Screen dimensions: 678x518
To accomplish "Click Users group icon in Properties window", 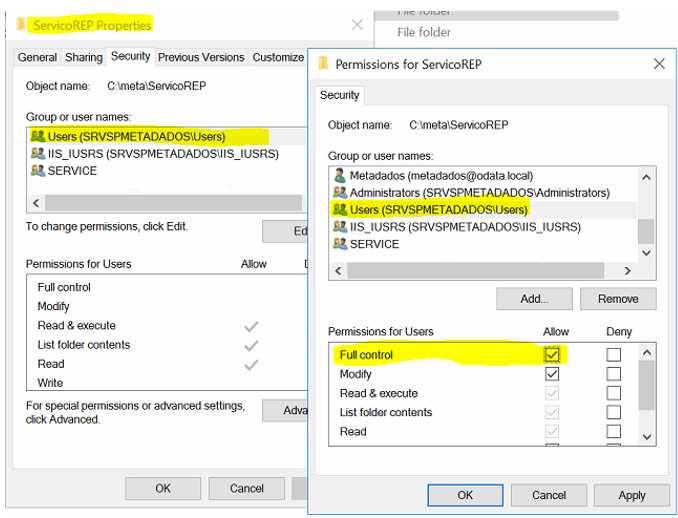I will click(37, 136).
